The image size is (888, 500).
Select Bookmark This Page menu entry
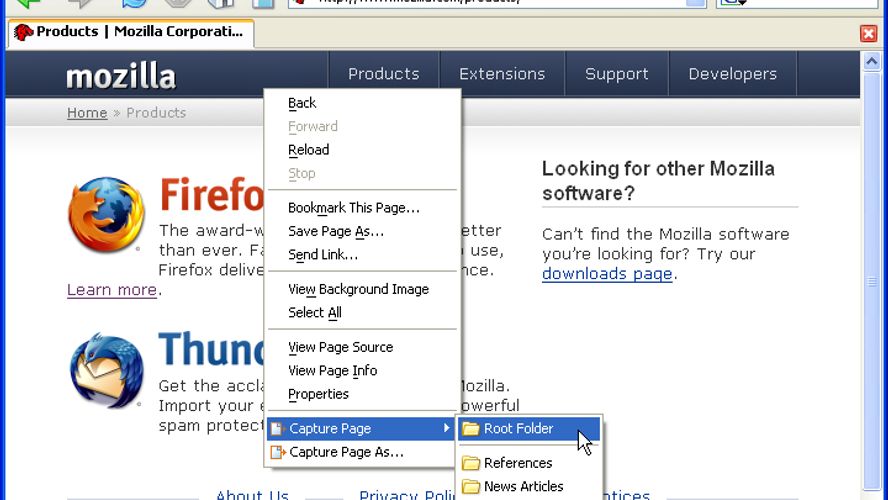[362, 208]
